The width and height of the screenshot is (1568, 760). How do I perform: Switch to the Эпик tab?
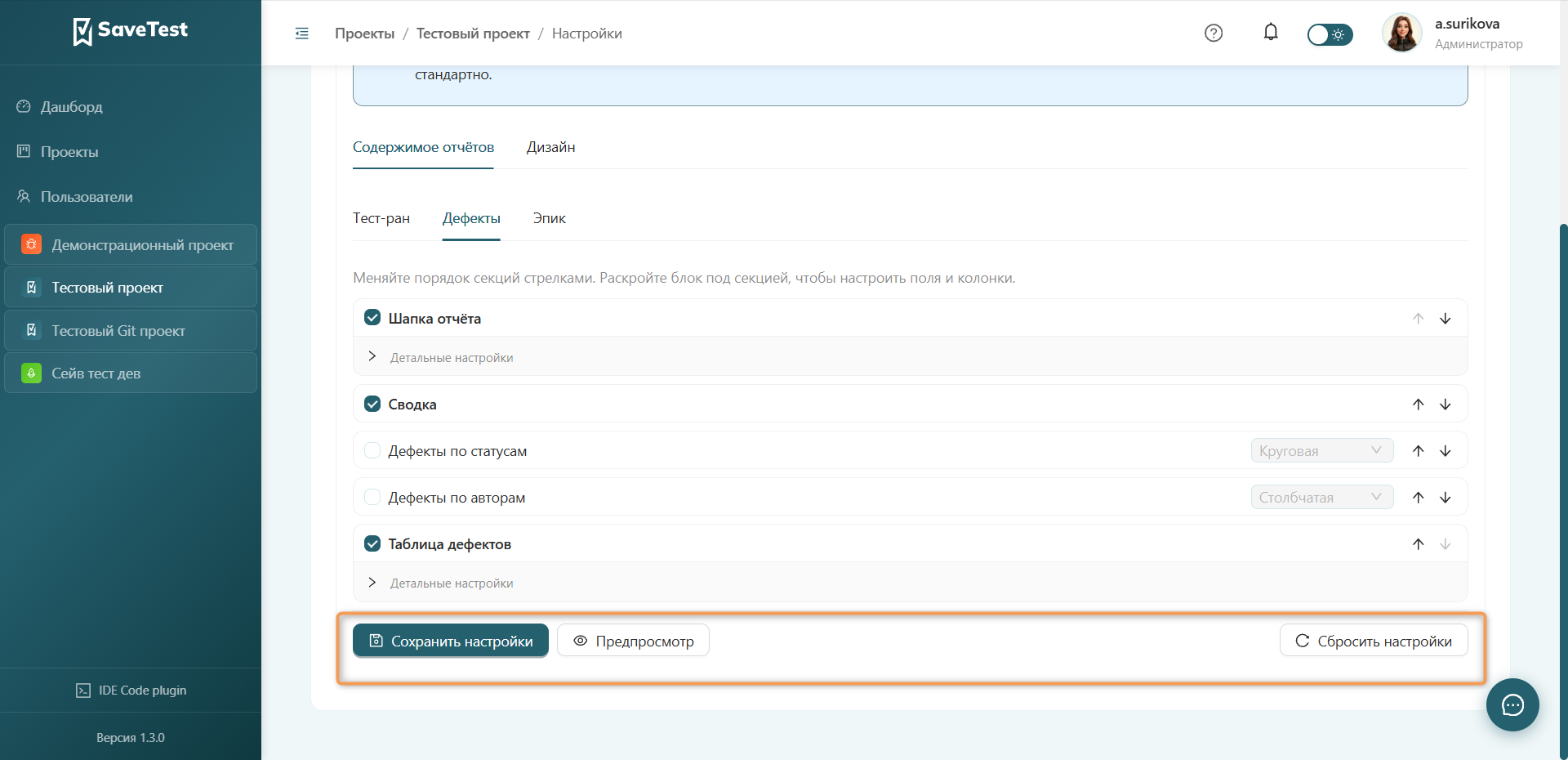[x=549, y=218]
